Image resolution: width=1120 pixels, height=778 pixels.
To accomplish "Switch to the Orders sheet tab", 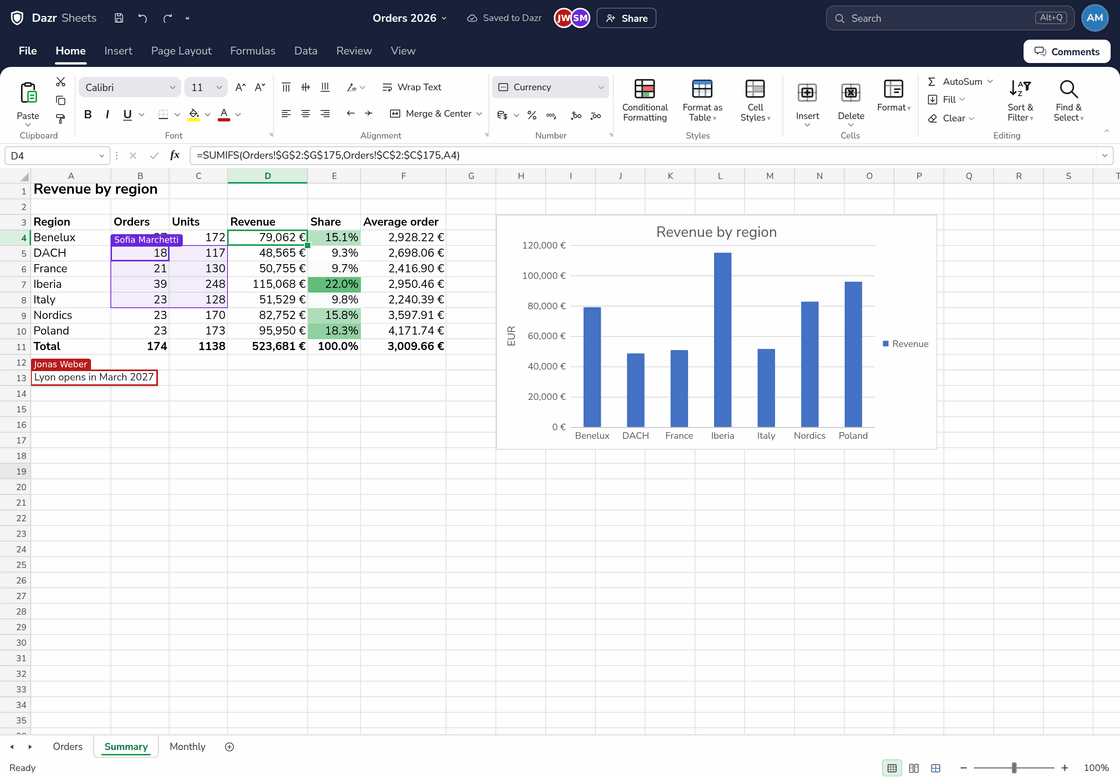I will click(x=68, y=747).
